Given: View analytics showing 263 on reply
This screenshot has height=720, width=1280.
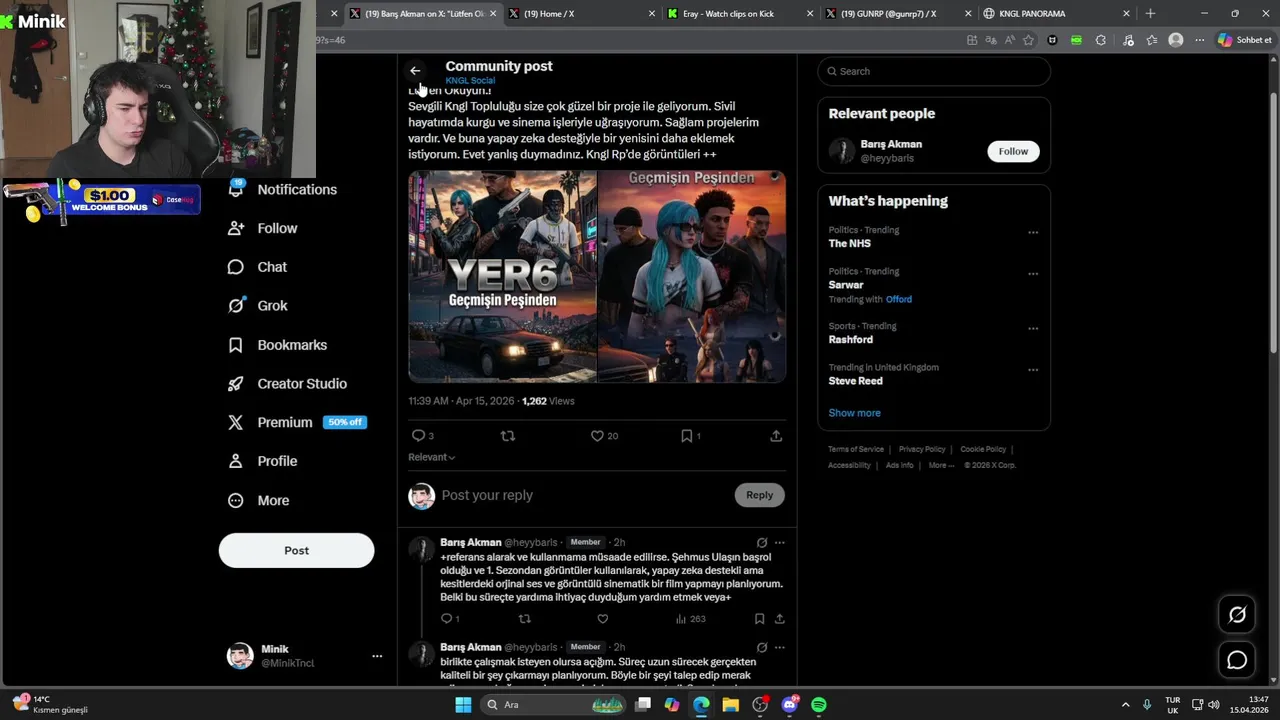Looking at the screenshot, I should tap(690, 619).
